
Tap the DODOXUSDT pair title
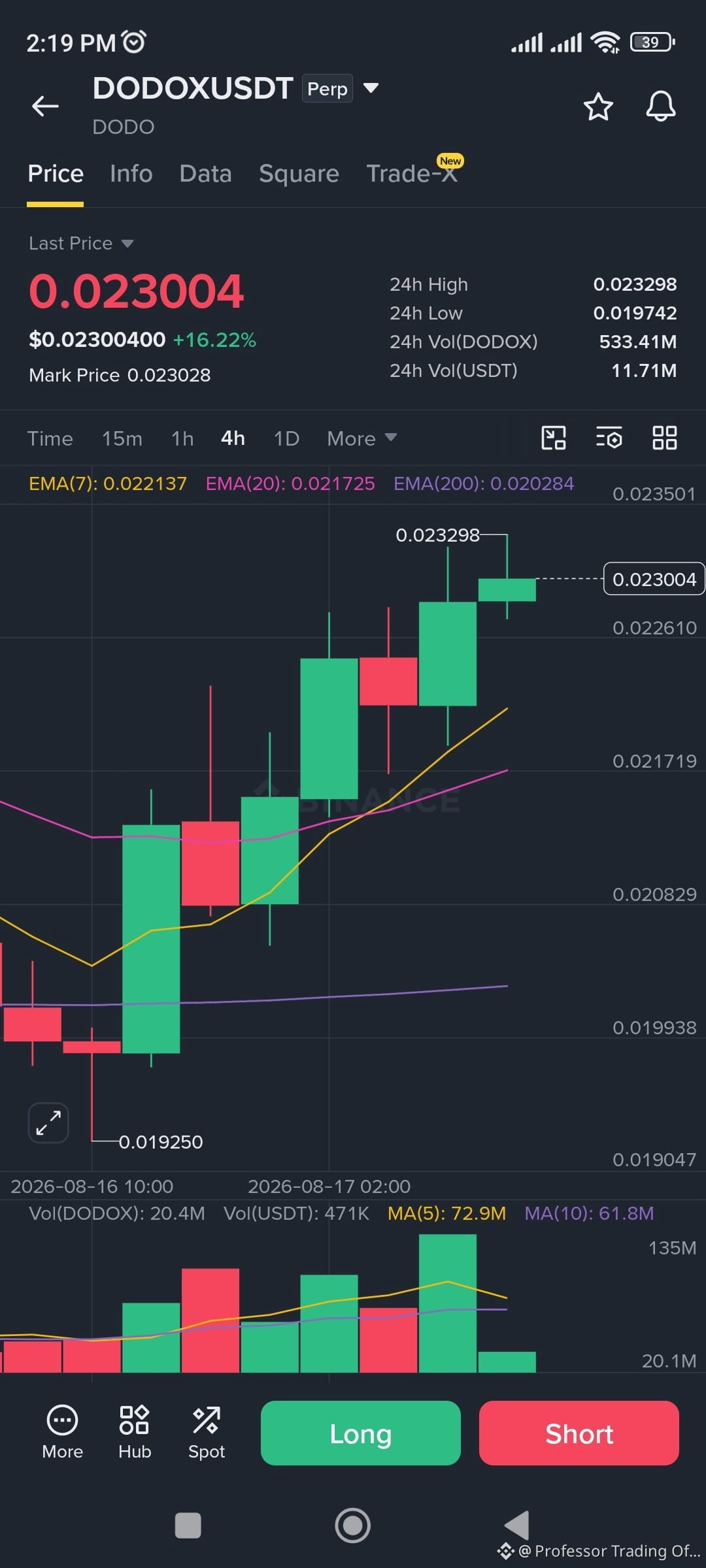(193, 88)
